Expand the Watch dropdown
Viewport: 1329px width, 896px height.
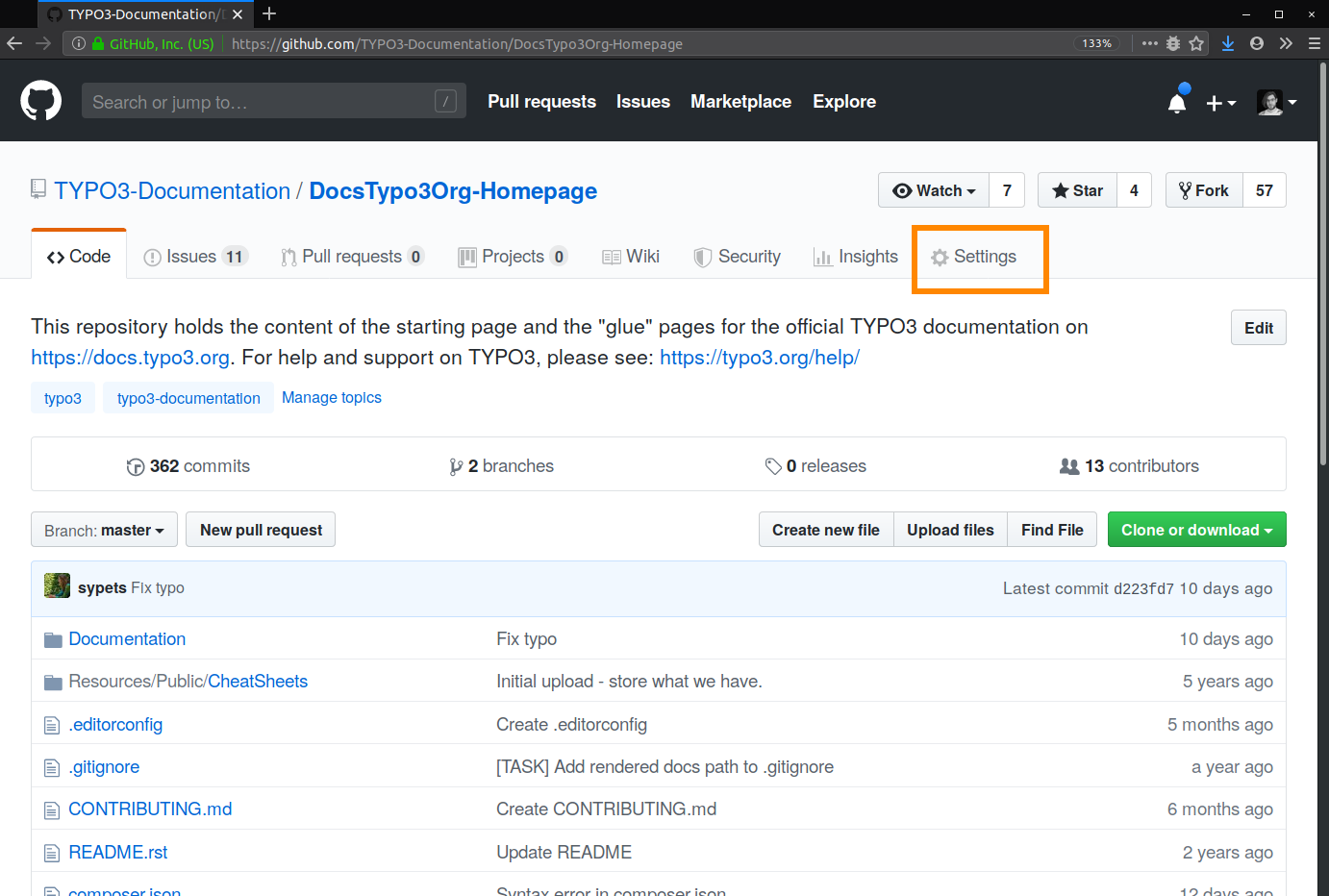[934, 190]
